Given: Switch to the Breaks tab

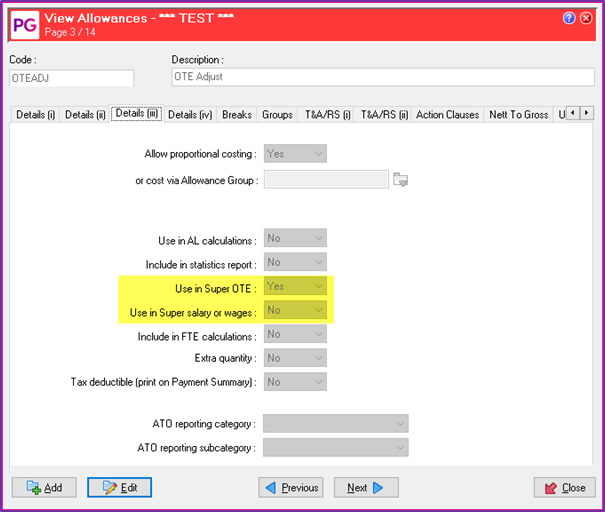Looking at the screenshot, I should click(235, 115).
